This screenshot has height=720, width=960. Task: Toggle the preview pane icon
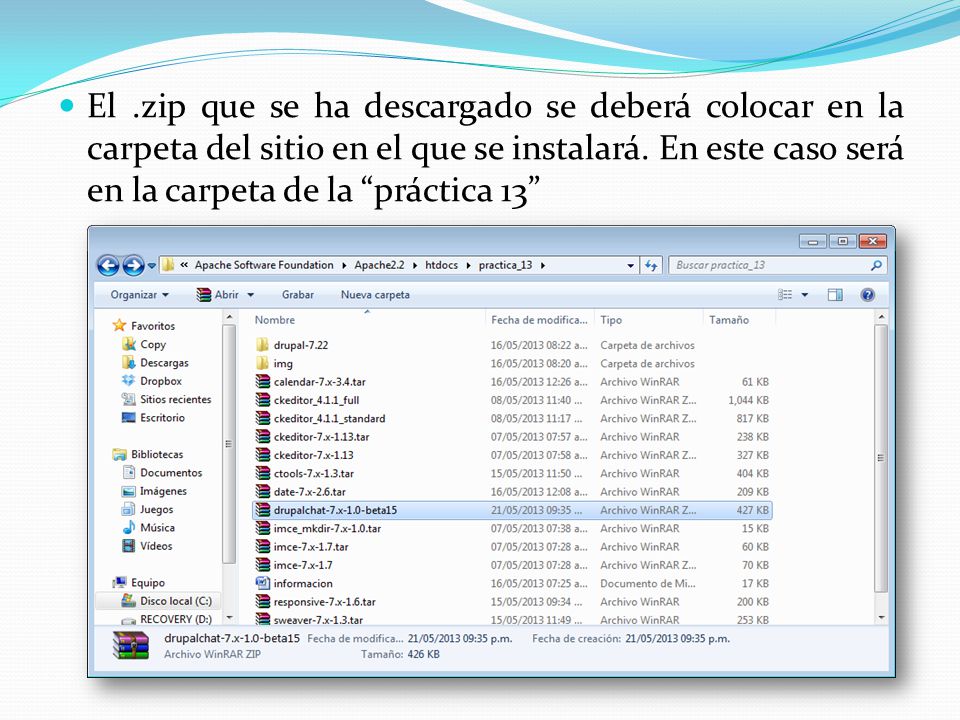tap(834, 295)
